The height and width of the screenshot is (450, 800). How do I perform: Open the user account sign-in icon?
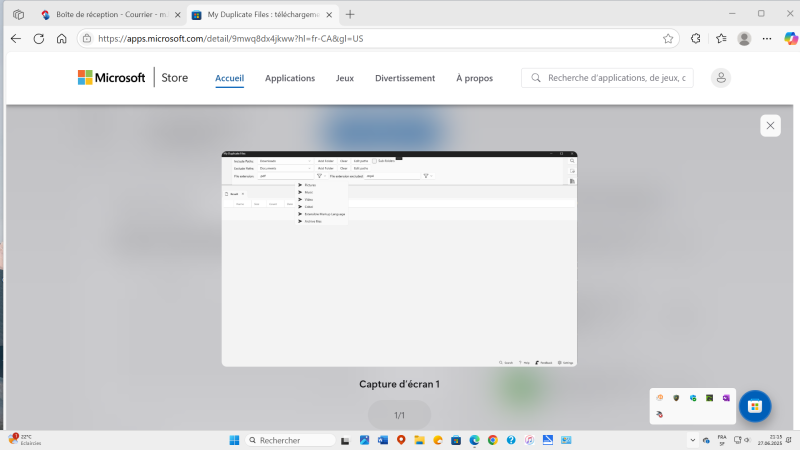click(x=720, y=78)
